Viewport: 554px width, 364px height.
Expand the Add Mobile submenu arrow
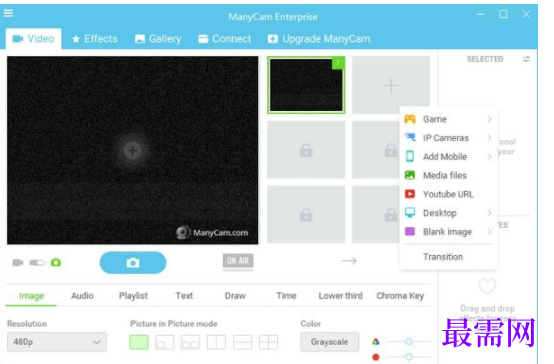click(489, 157)
